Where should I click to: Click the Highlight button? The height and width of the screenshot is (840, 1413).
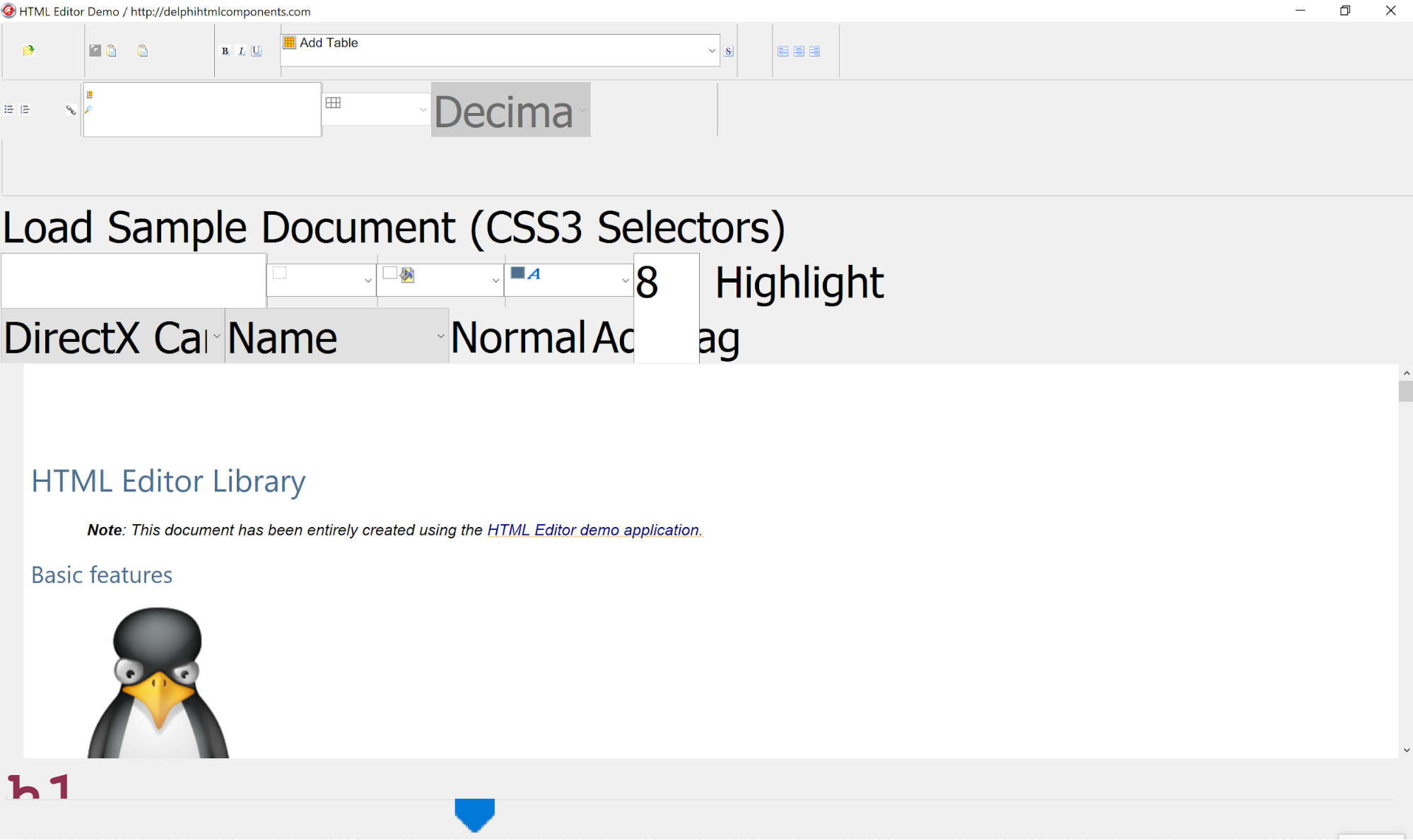click(x=799, y=283)
